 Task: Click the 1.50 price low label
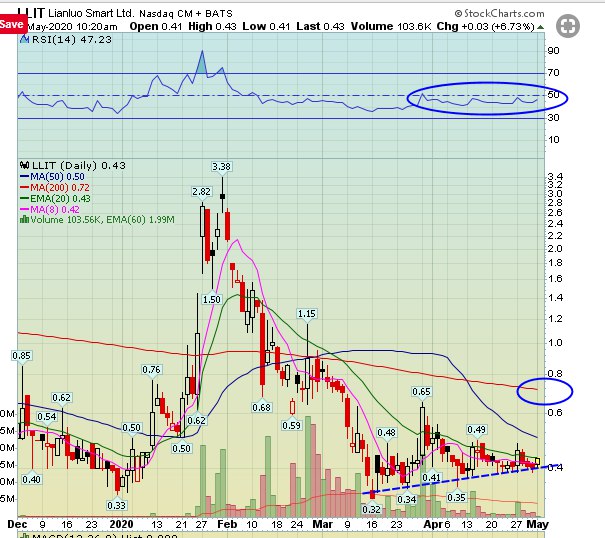(x=212, y=299)
